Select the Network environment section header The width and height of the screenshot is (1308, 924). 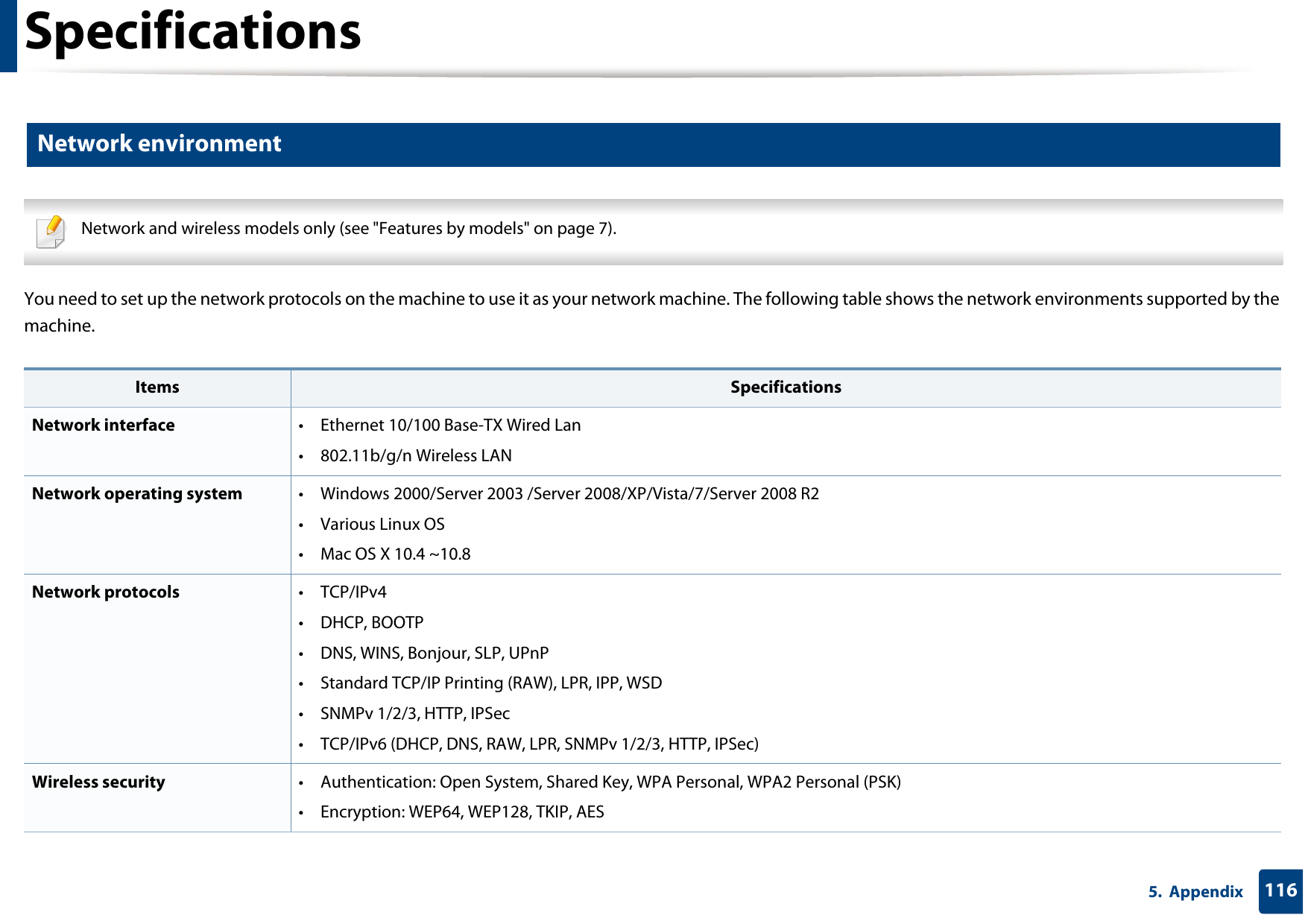click(x=159, y=144)
